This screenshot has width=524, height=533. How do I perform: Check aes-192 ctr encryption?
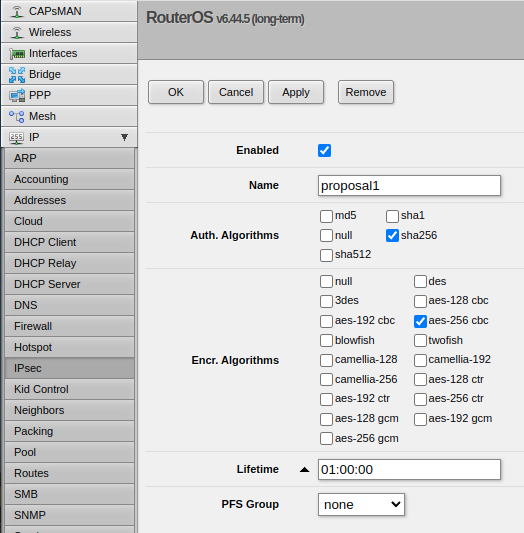[326, 399]
